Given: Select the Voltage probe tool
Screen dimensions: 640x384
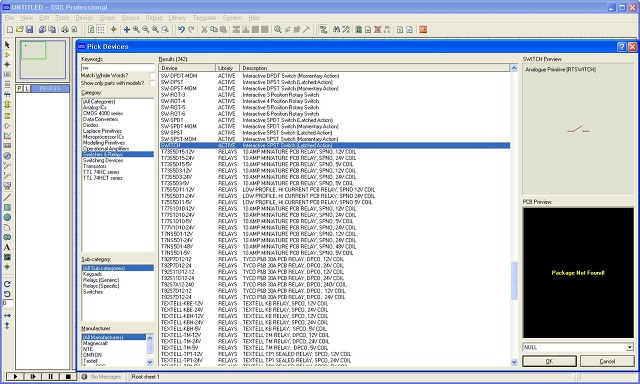Looking at the screenshot, I should tap(7, 166).
